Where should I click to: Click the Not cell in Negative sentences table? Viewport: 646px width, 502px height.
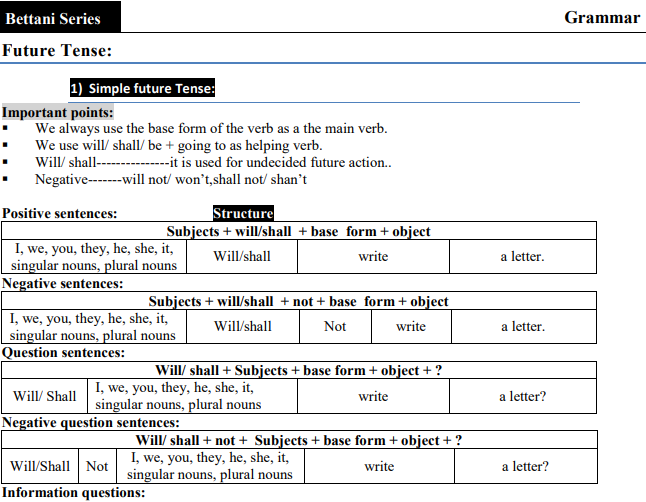point(335,326)
